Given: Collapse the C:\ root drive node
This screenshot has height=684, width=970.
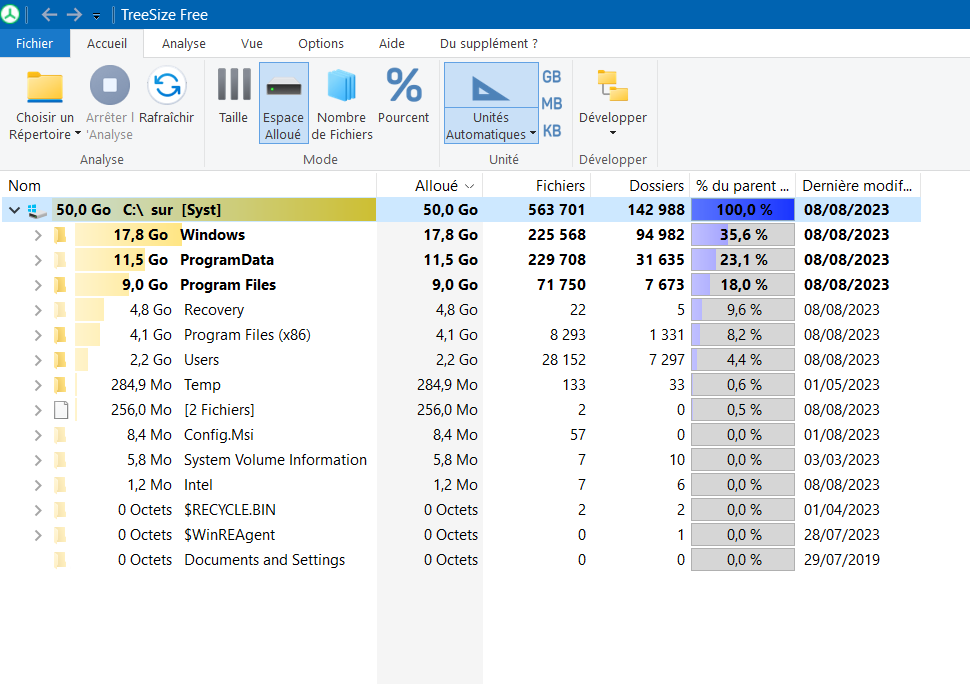Looking at the screenshot, I should [14, 210].
